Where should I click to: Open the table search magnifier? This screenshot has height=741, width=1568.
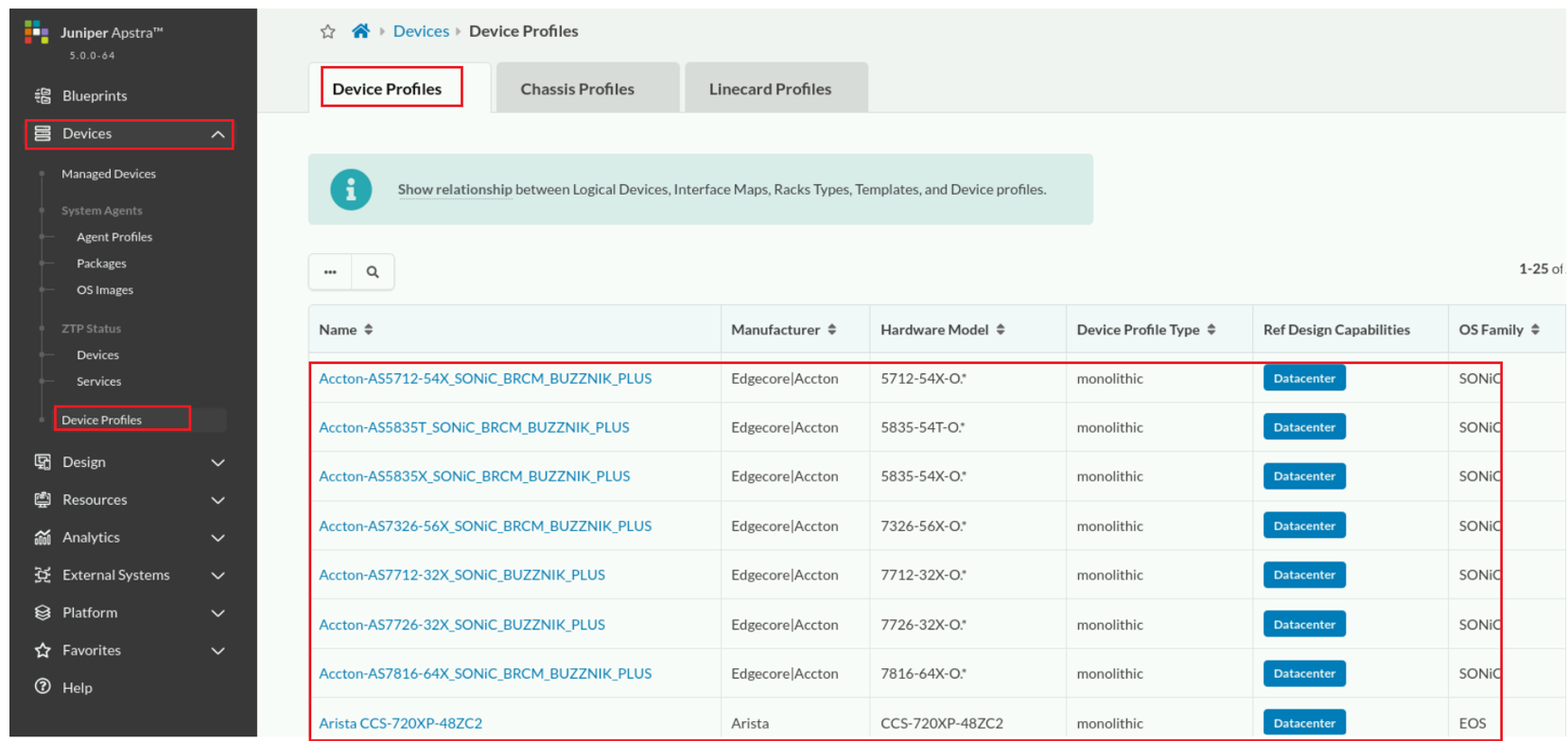pyautogui.click(x=373, y=272)
